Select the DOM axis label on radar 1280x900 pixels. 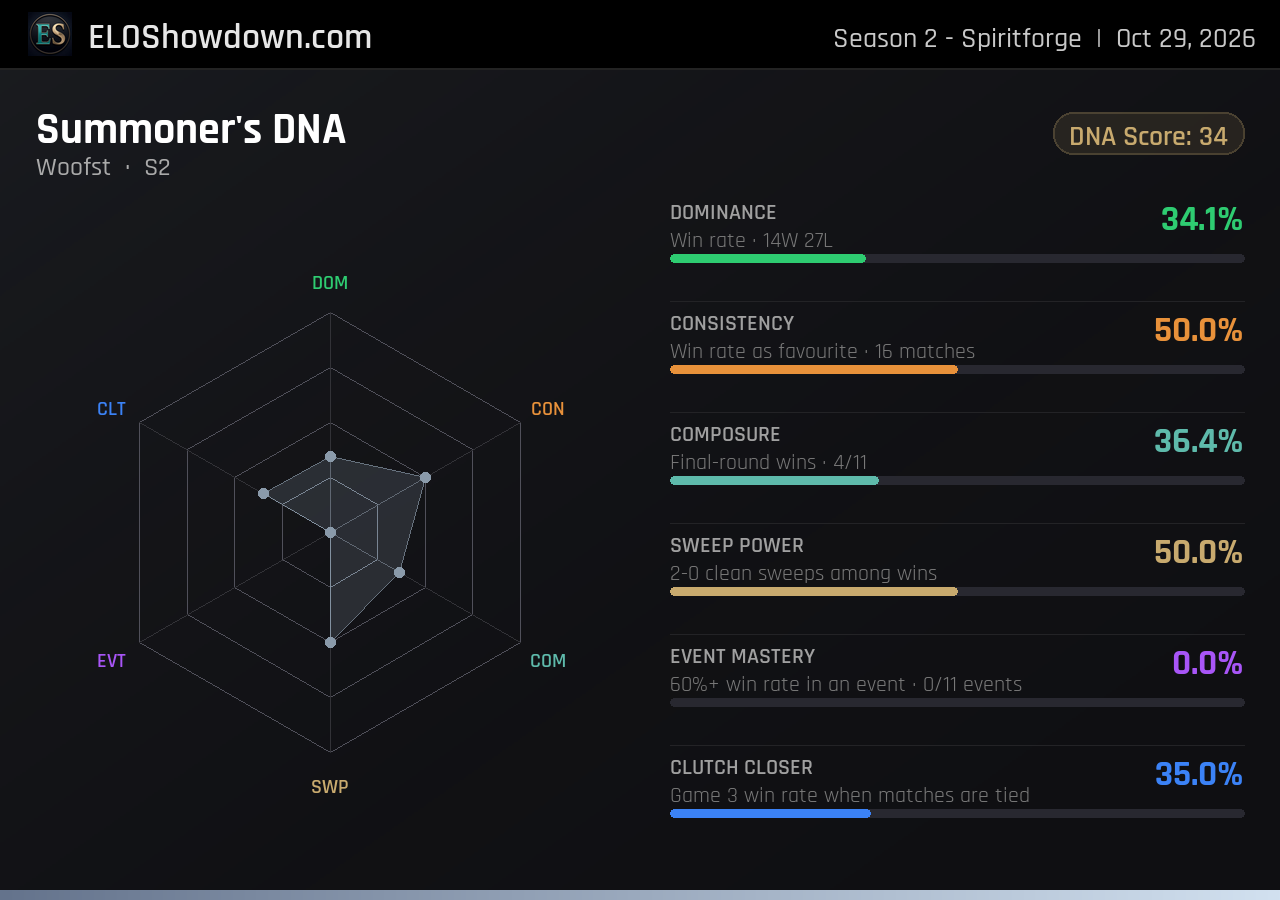(x=330, y=283)
